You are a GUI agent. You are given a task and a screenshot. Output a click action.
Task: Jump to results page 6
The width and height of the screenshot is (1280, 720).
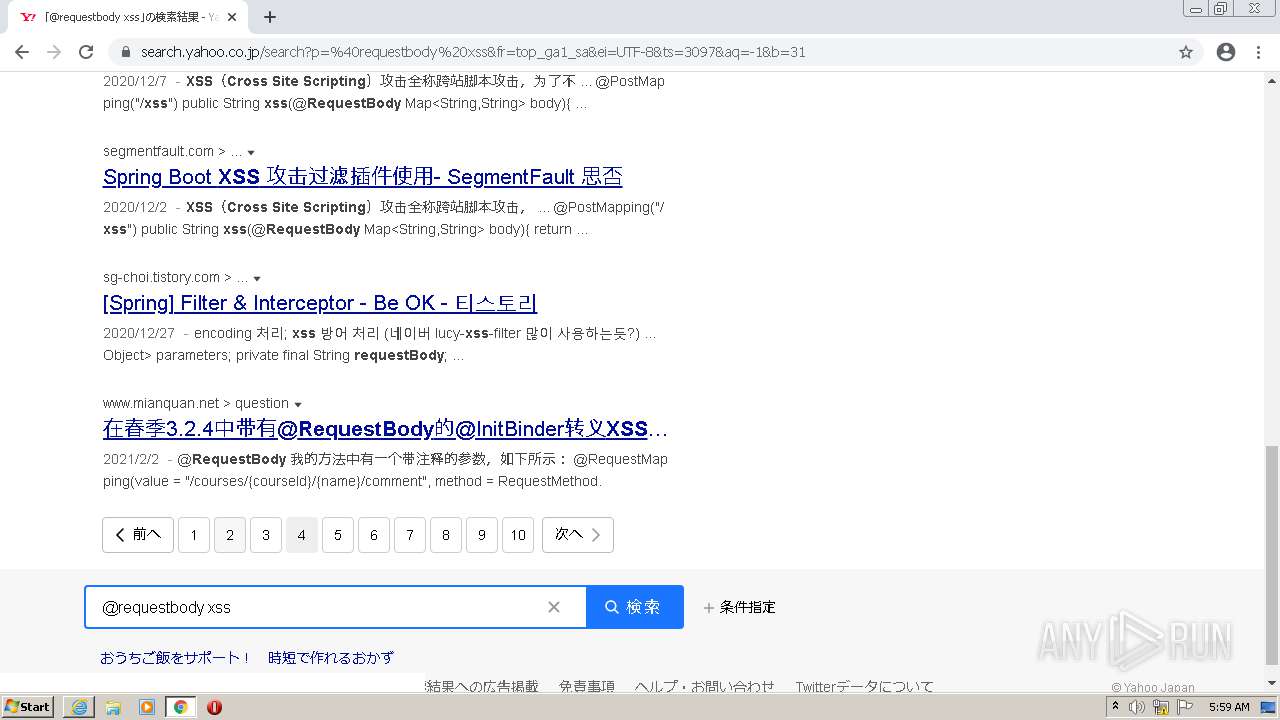pyautogui.click(x=374, y=535)
